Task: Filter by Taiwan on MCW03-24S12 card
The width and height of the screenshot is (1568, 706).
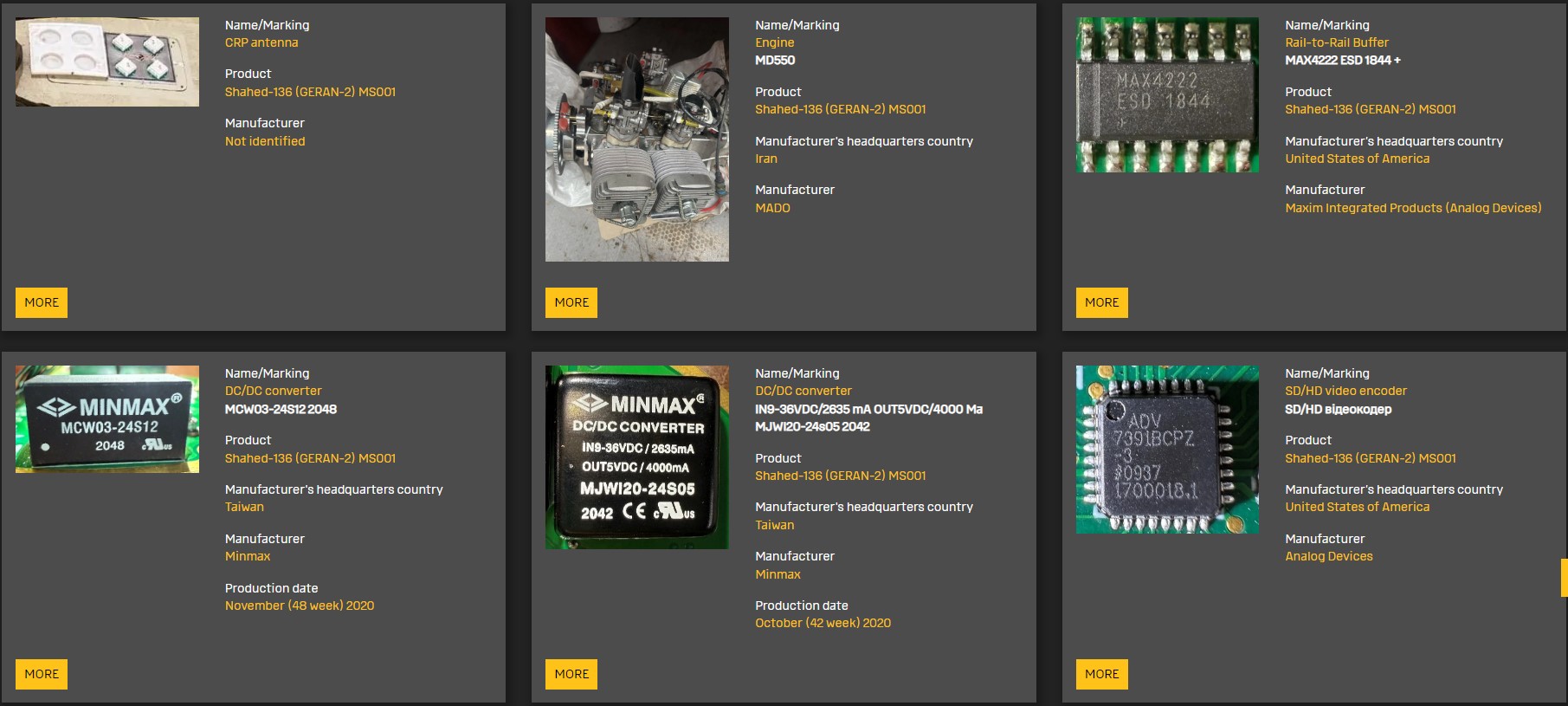Action: coord(244,507)
